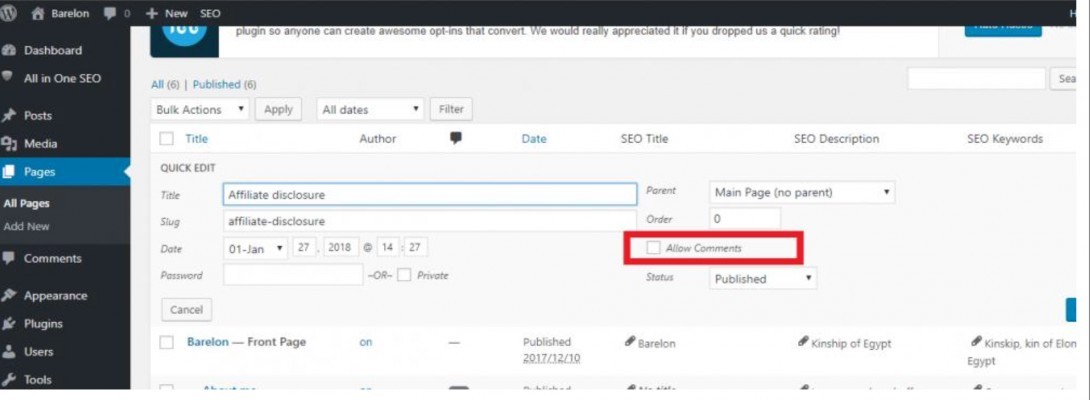Sort by comments bubble column icon

tap(456, 138)
